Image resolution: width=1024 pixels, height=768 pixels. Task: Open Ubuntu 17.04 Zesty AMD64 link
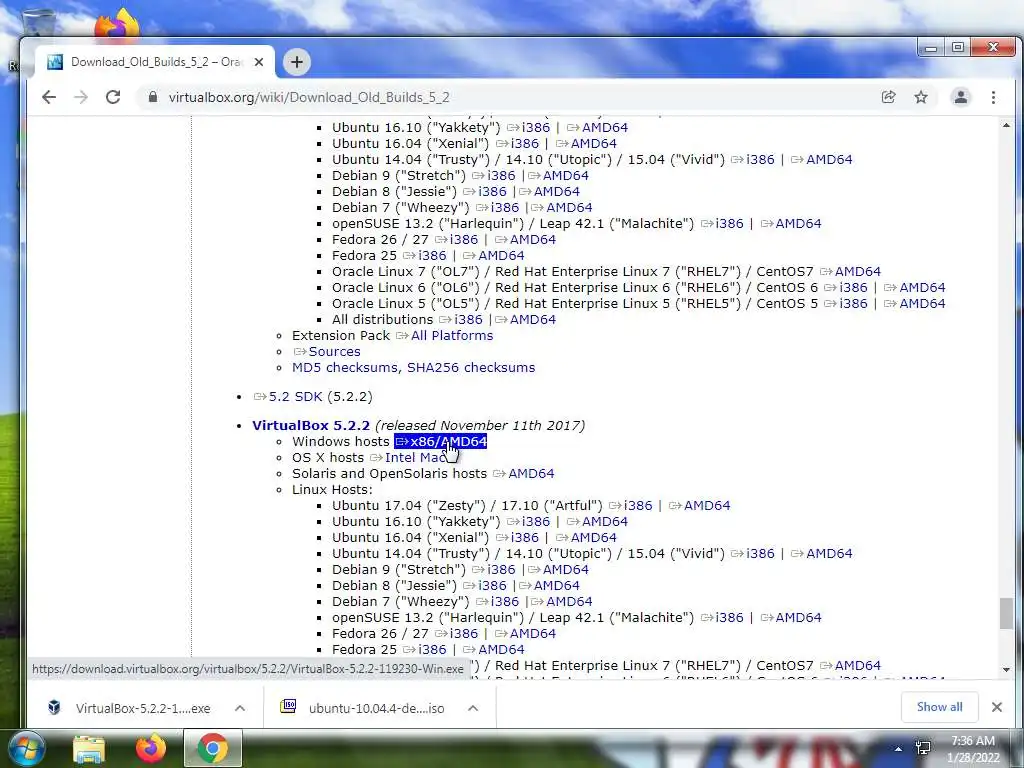coord(700,505)
